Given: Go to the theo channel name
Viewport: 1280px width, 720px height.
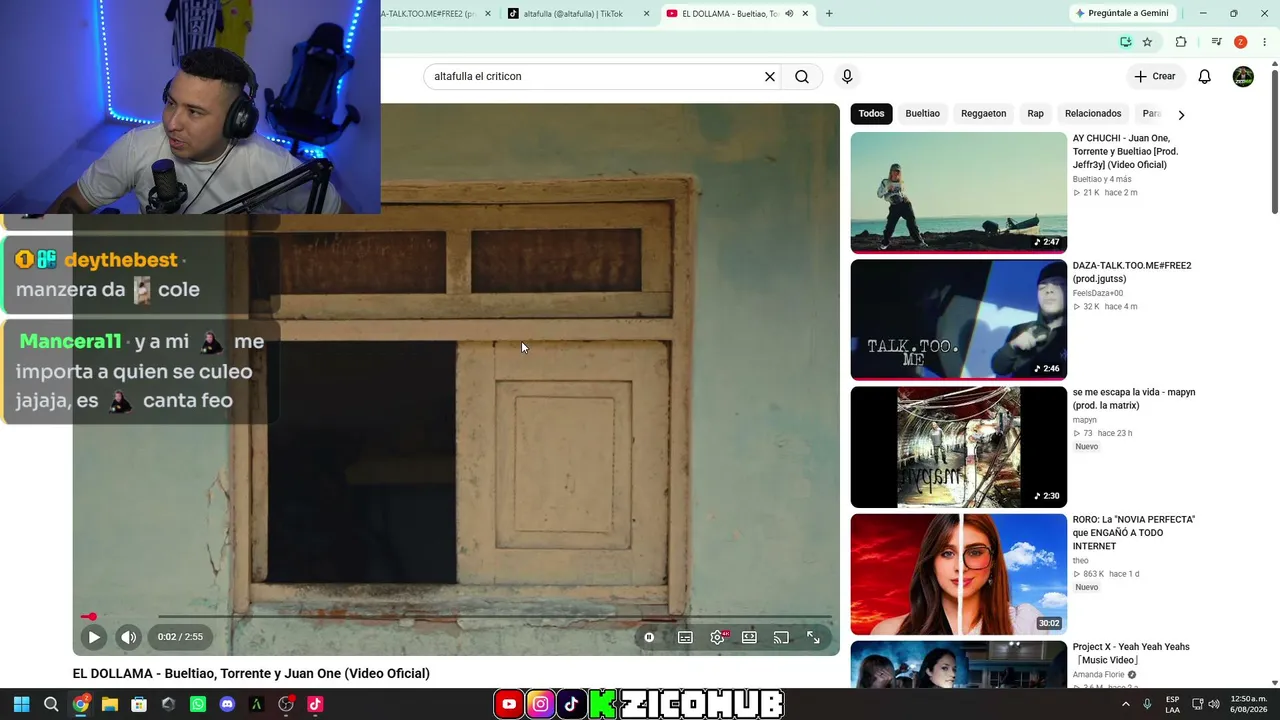Looking at the screenshot, I should tap(1081, 561).
